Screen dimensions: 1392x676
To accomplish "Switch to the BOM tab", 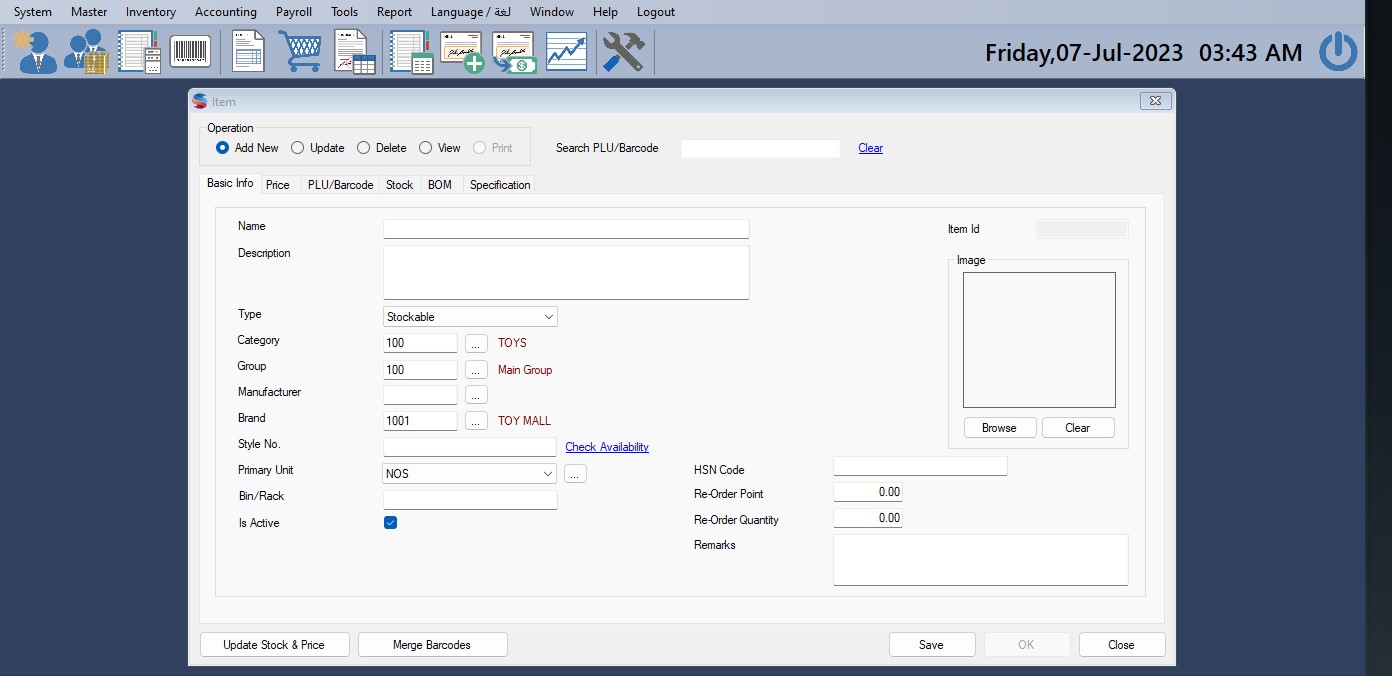I will click(440, 185).
